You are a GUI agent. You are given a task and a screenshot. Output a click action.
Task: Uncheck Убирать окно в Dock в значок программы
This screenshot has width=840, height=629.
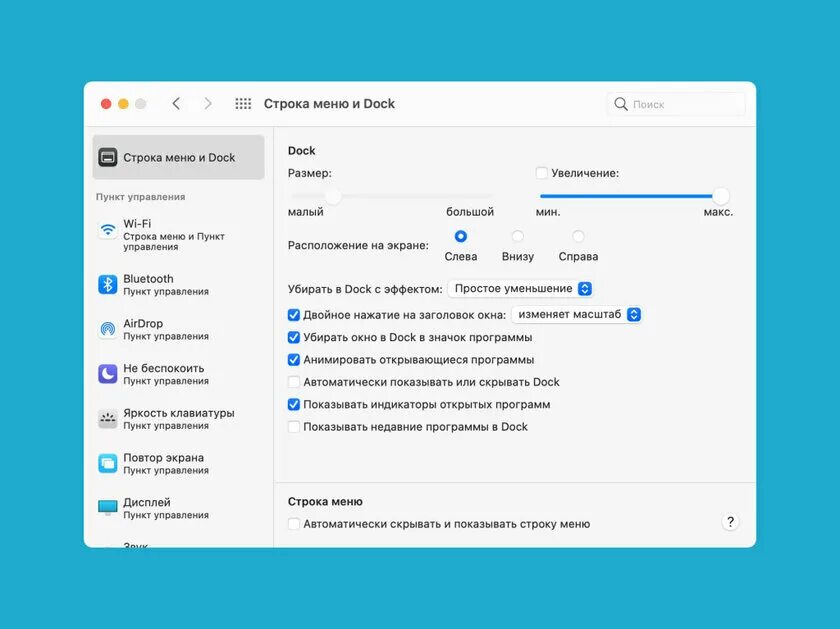click(x=294, y=338)
